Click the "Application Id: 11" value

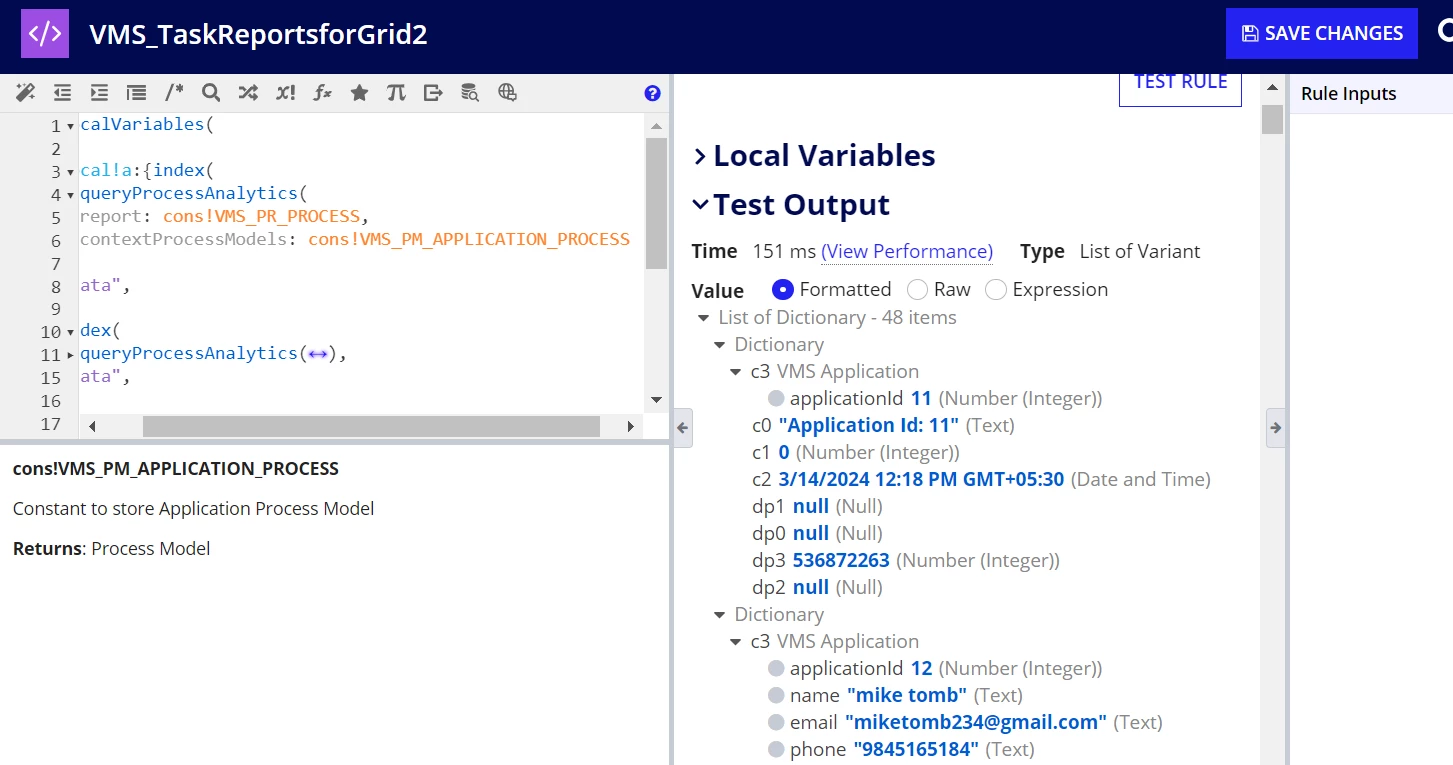pyautogui.click(x=868, y=426)
